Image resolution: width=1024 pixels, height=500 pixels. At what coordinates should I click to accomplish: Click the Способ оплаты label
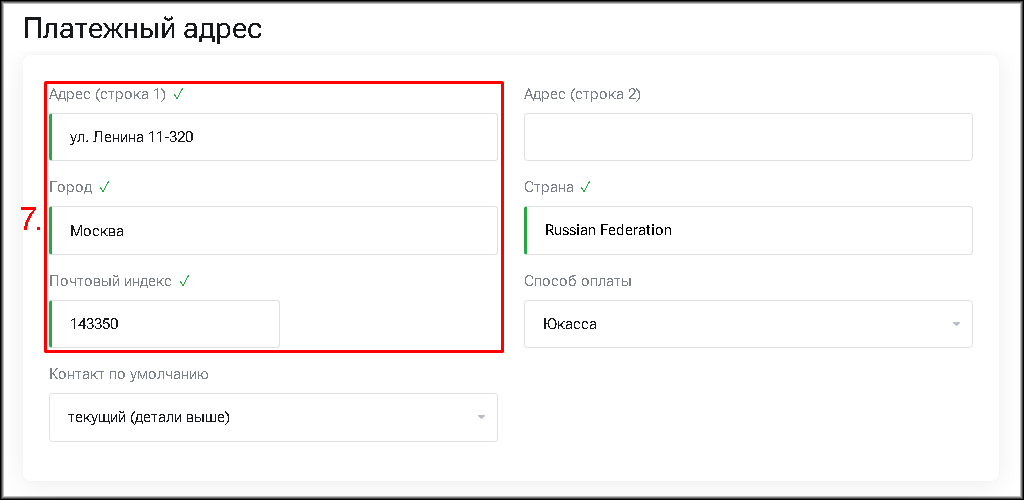577,281
